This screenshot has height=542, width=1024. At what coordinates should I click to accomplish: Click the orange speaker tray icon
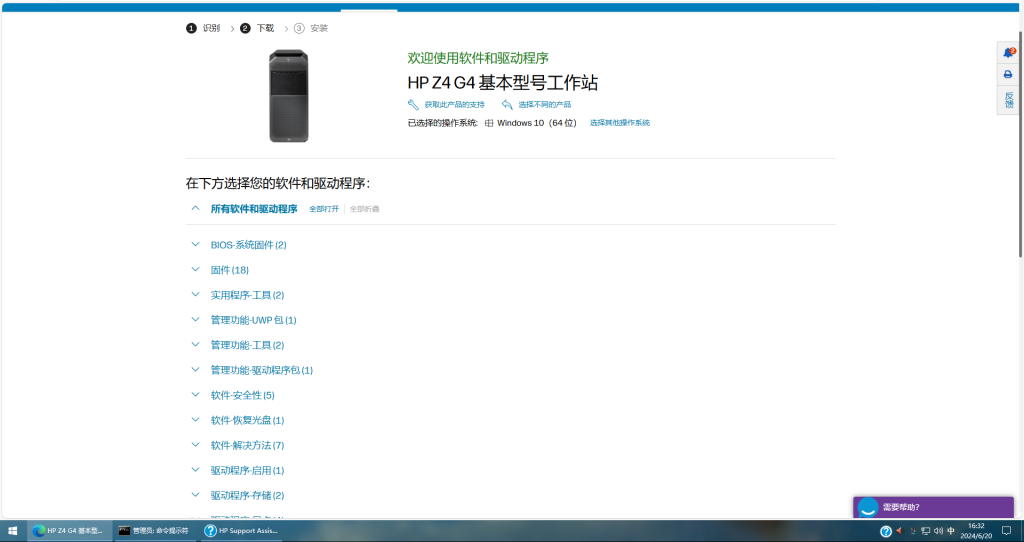click(x=899, y=531)
